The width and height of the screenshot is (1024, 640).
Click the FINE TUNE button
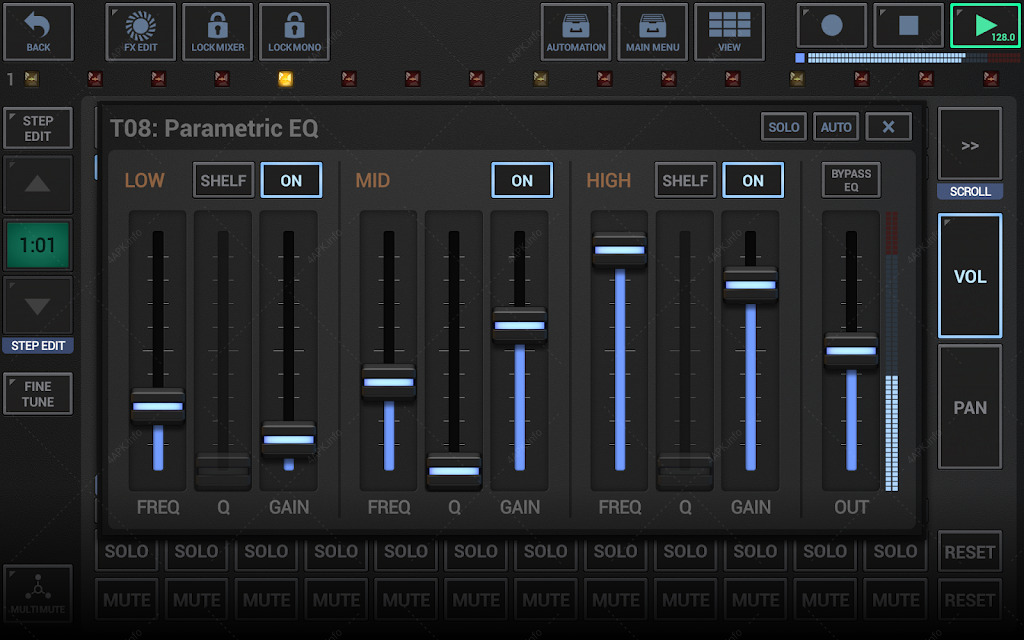(x=38, y=394)
